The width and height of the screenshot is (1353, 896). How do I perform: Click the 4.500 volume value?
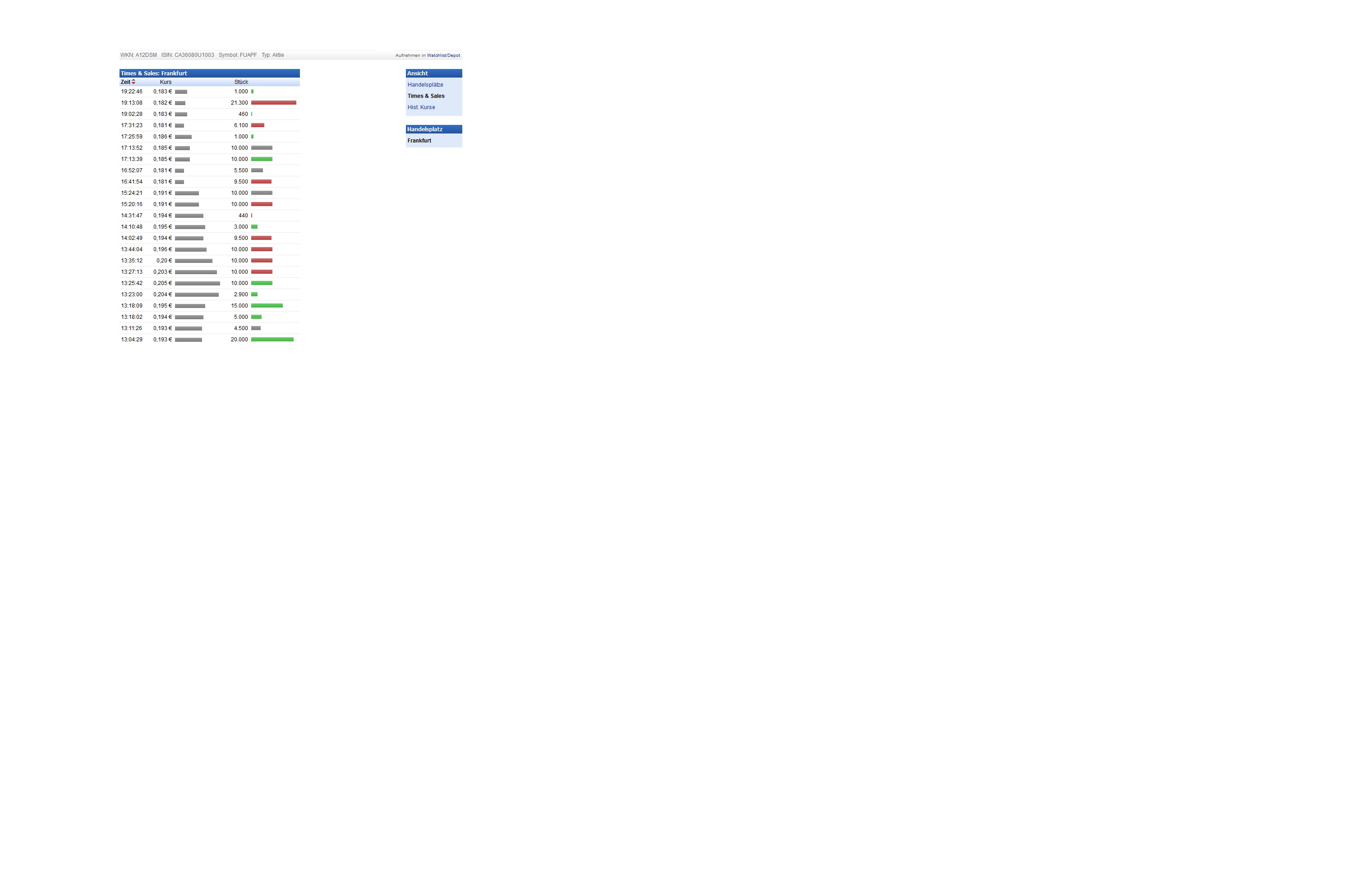pos(240,329)
